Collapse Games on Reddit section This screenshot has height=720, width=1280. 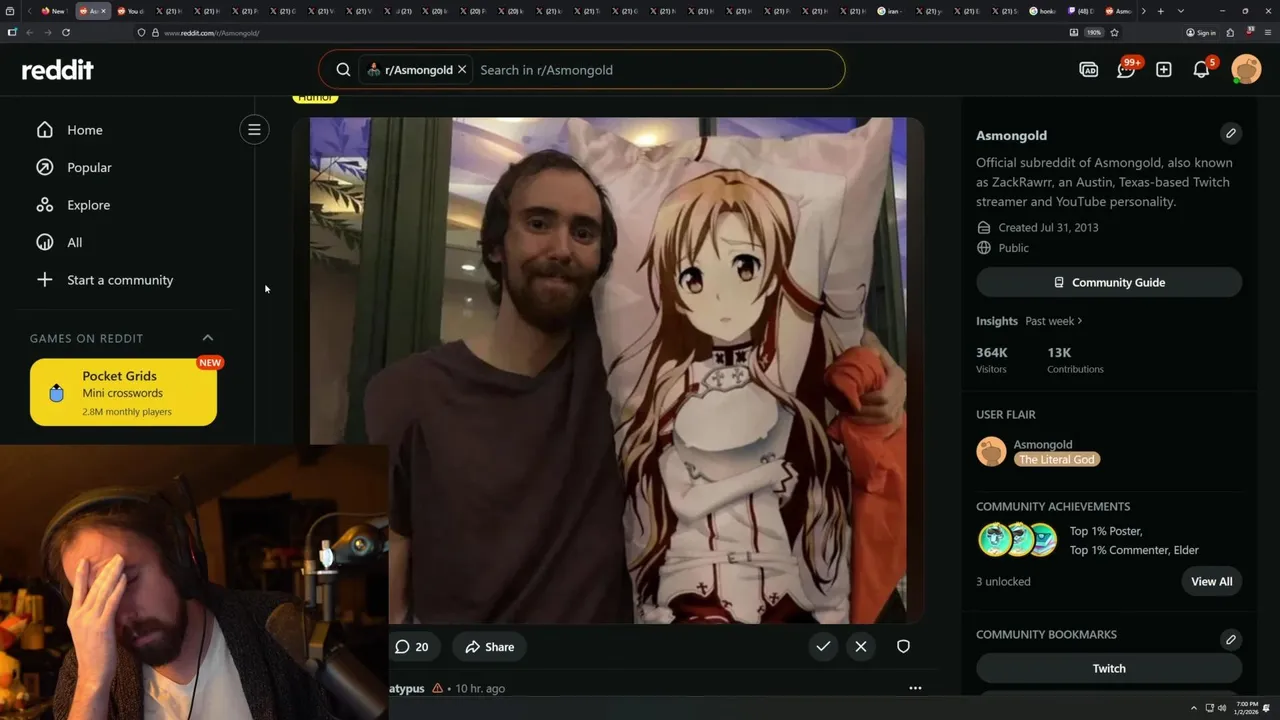click(x=208, y=338)
